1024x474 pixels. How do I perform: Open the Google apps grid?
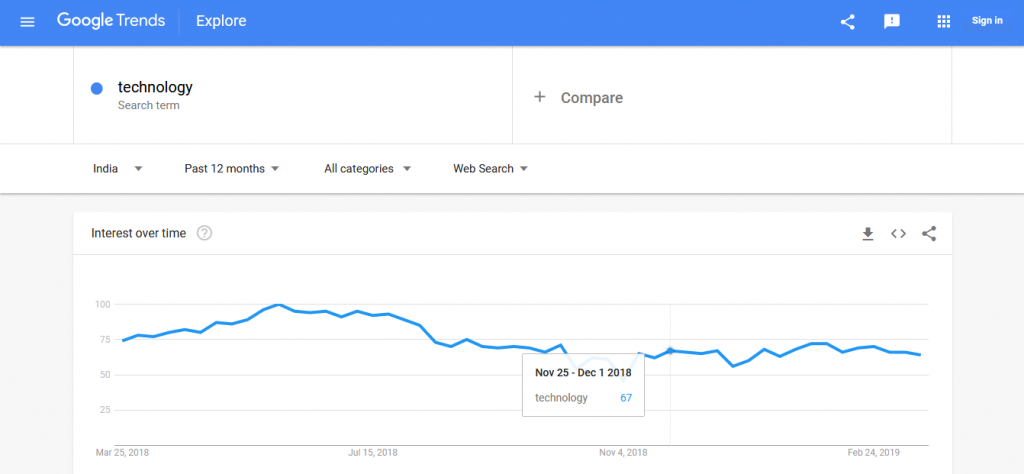[943, 22]
